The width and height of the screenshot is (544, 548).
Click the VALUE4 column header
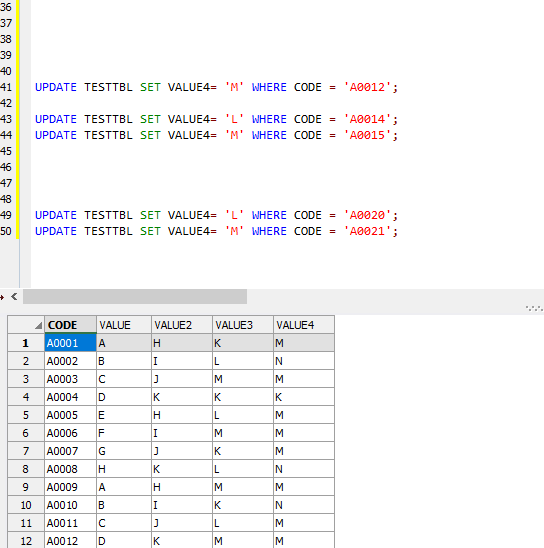[304, 325]
